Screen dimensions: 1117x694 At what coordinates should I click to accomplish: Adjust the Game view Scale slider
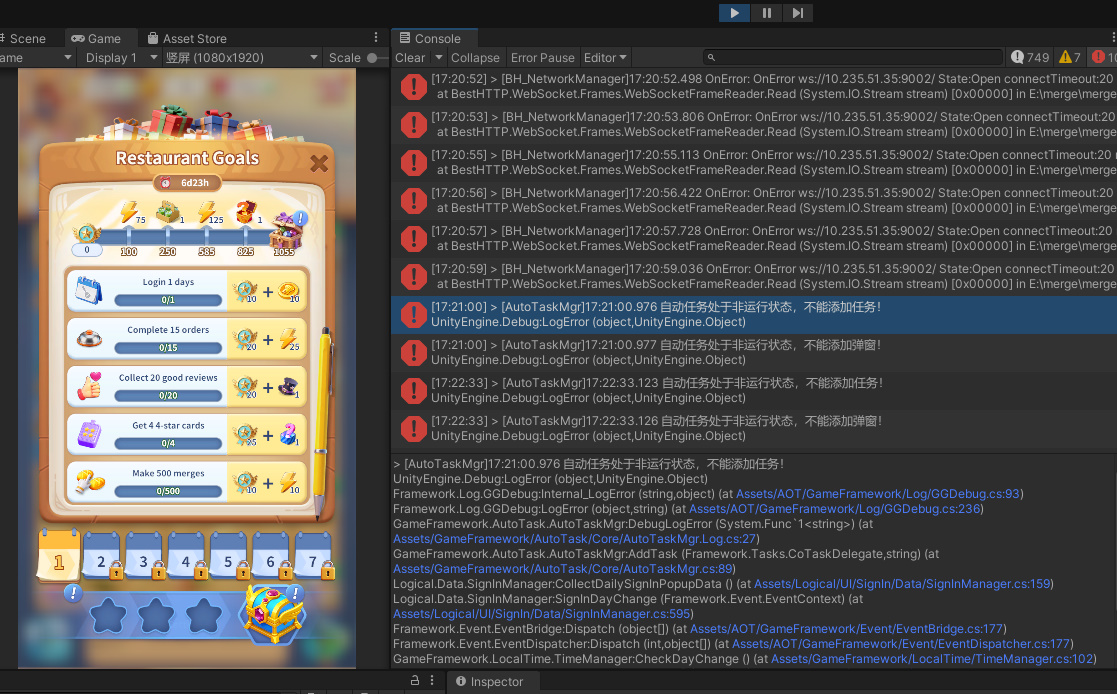372,57
